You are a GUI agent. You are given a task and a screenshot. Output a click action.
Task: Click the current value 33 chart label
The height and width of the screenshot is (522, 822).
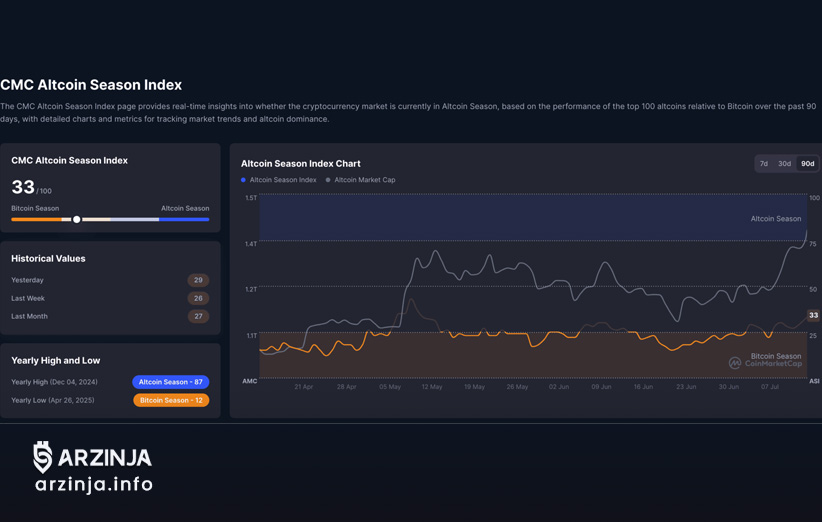point(813,315)
